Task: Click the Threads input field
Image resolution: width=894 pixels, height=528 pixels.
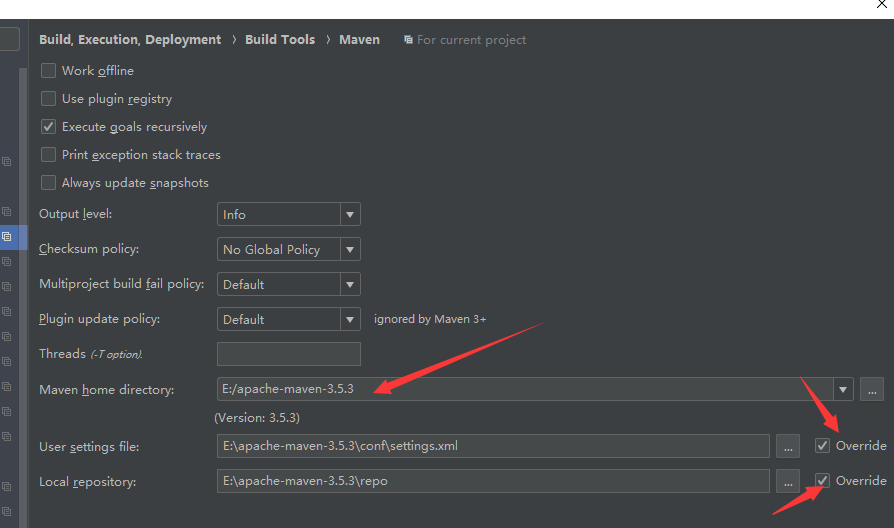Action: pyautogui.click(x=288, y=354)
